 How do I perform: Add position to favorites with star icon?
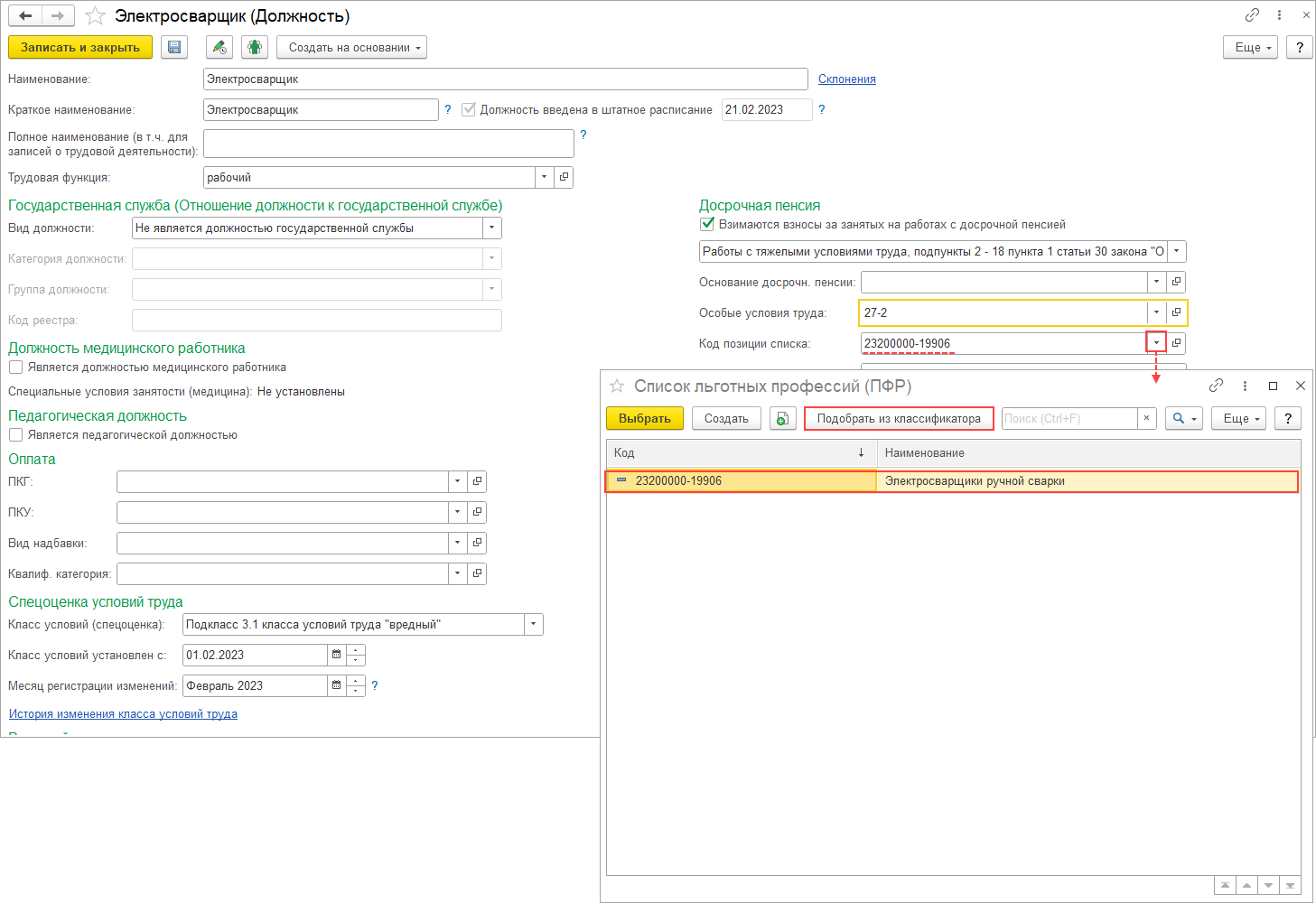pos(95,16)
